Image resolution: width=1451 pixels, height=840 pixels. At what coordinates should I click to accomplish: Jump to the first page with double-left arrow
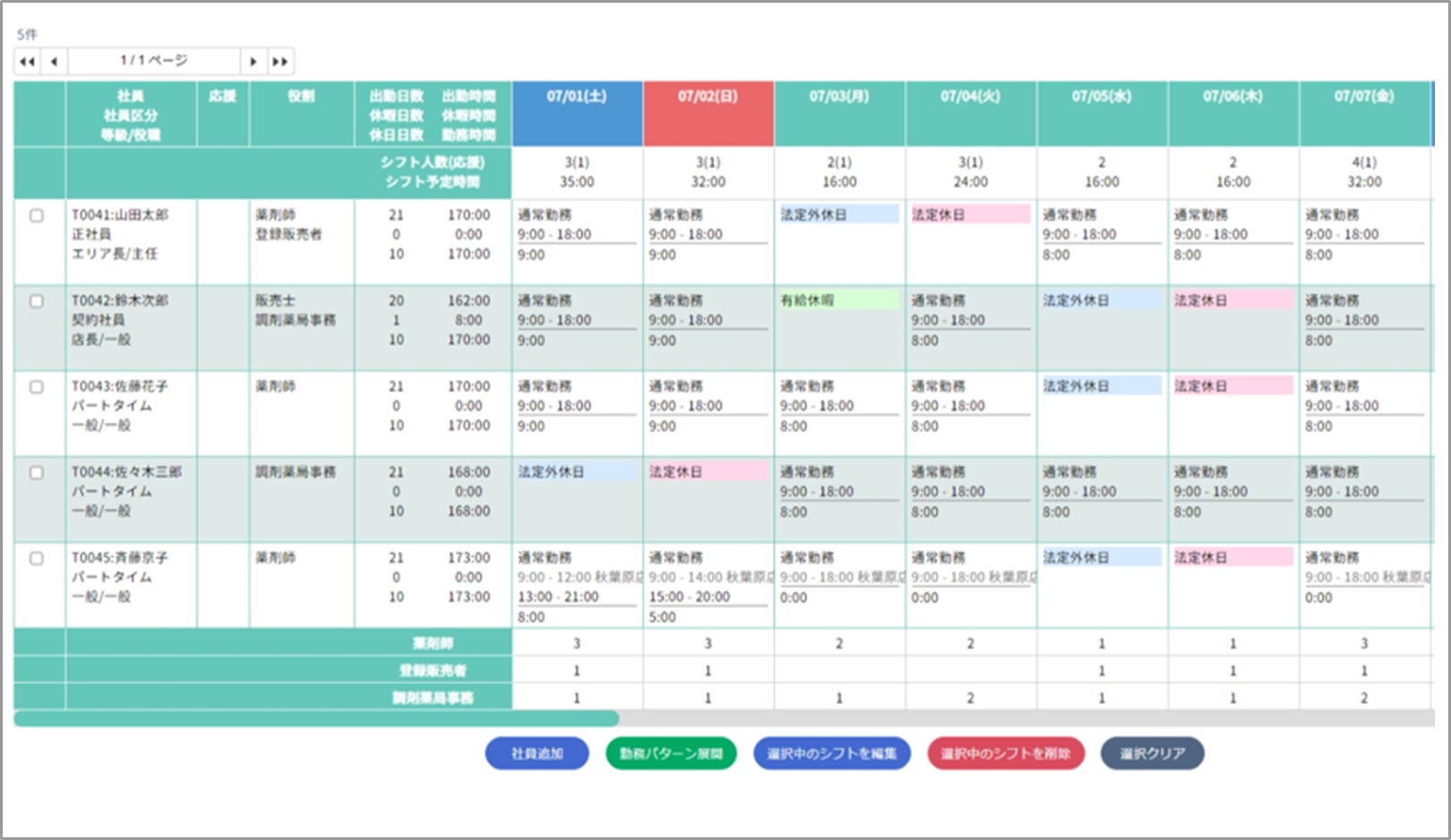[27, 61]
